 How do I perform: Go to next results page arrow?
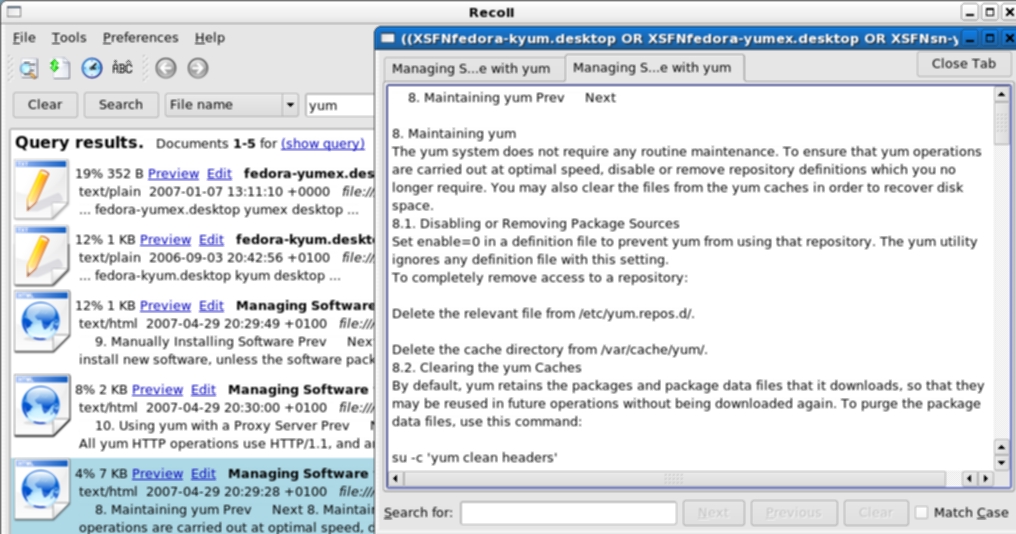coord(198,68)
